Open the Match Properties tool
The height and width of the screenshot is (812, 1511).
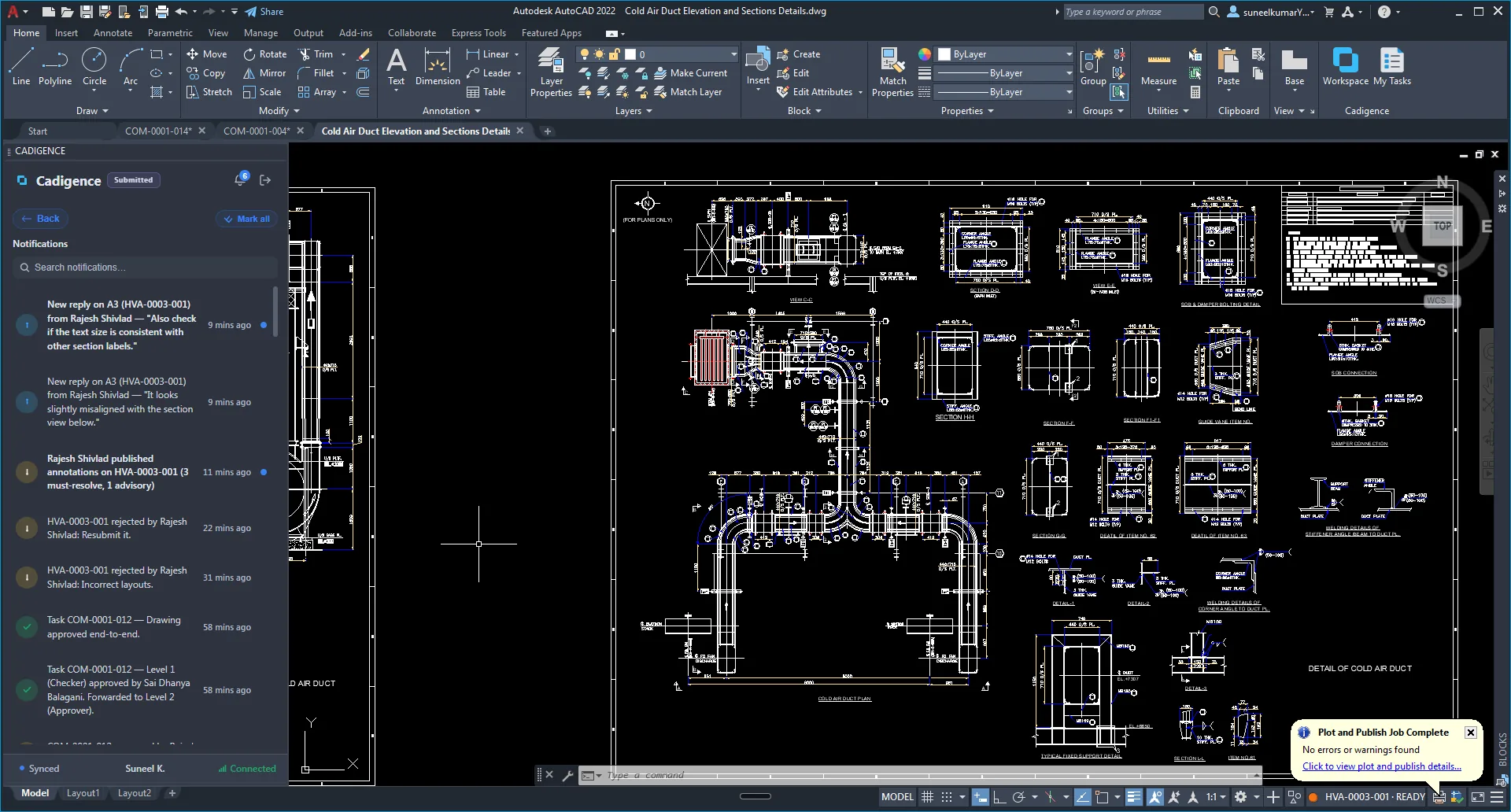click(x=892, y=72)
